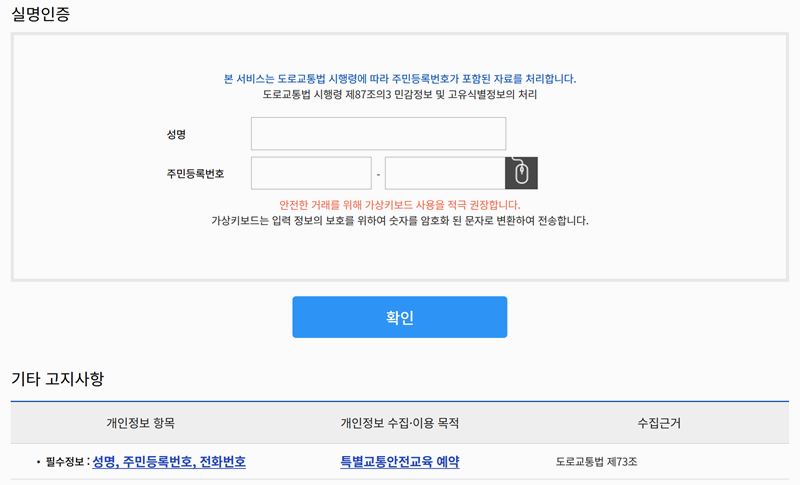Open the 특별교통안전교육 예약 link
This screenshot has width=800, height=485.
[399, 462]
